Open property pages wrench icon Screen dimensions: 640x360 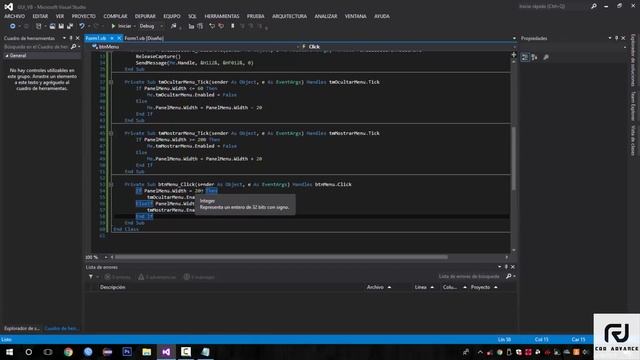[x=546, y=58]
